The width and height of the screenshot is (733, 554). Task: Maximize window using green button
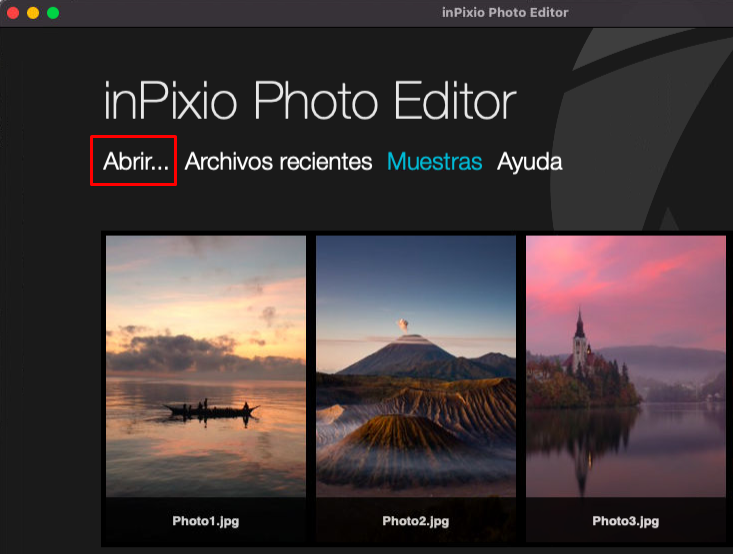53,13
